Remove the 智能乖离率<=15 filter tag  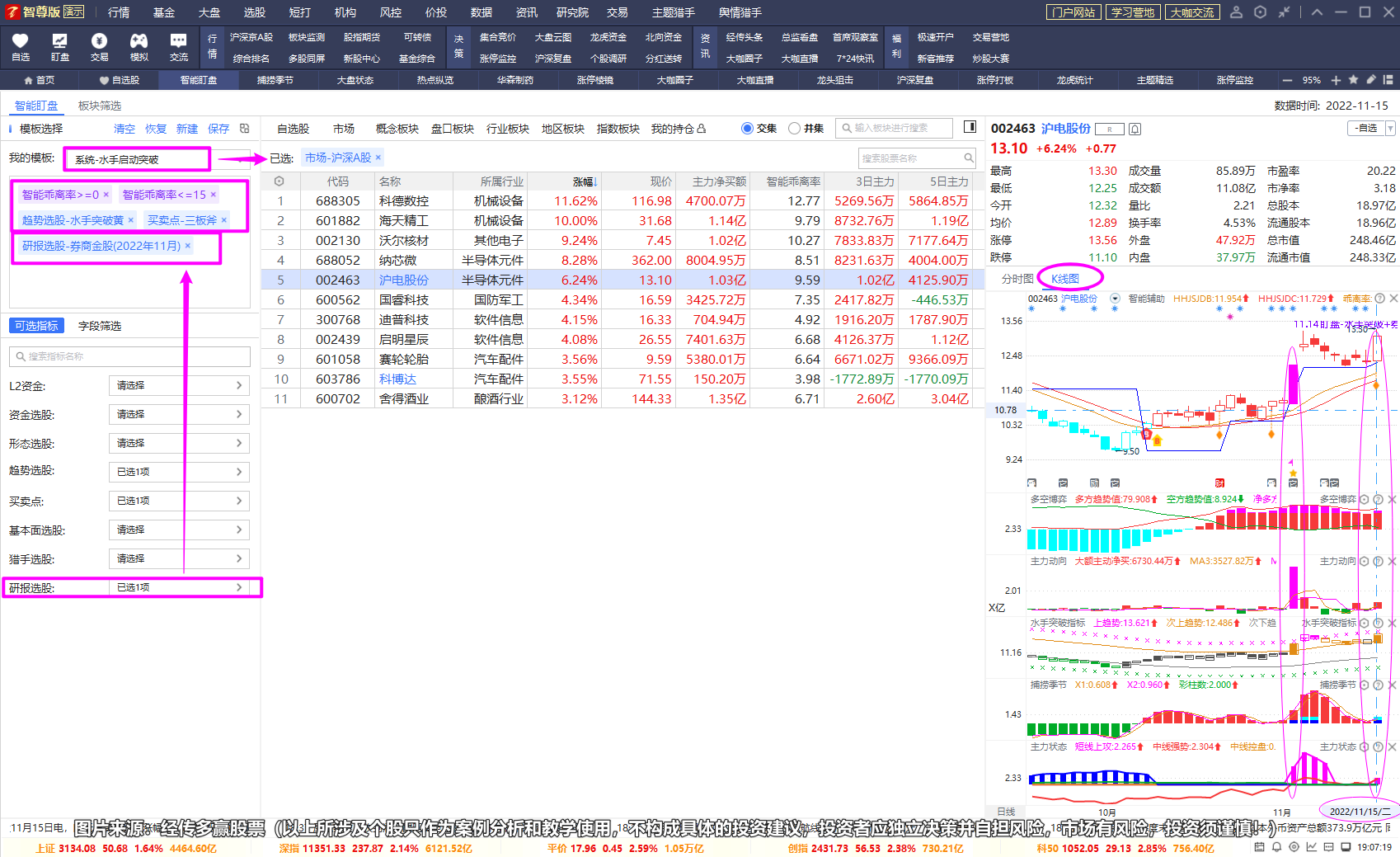click(213, 195)
